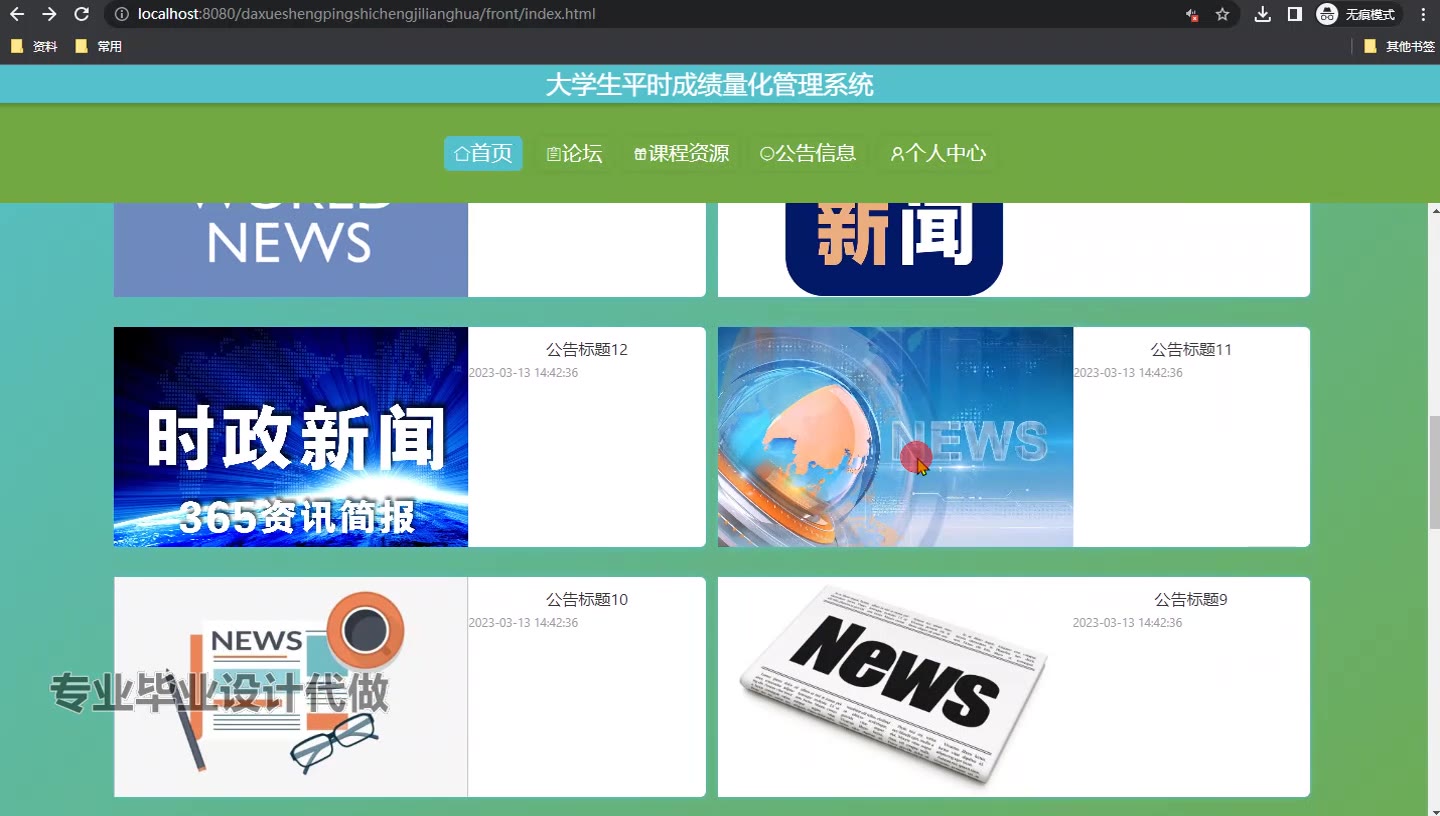Screen dimensions: 1440x816
Task: Open the Chrome three-dot menu
Action: click(1423, 14)
